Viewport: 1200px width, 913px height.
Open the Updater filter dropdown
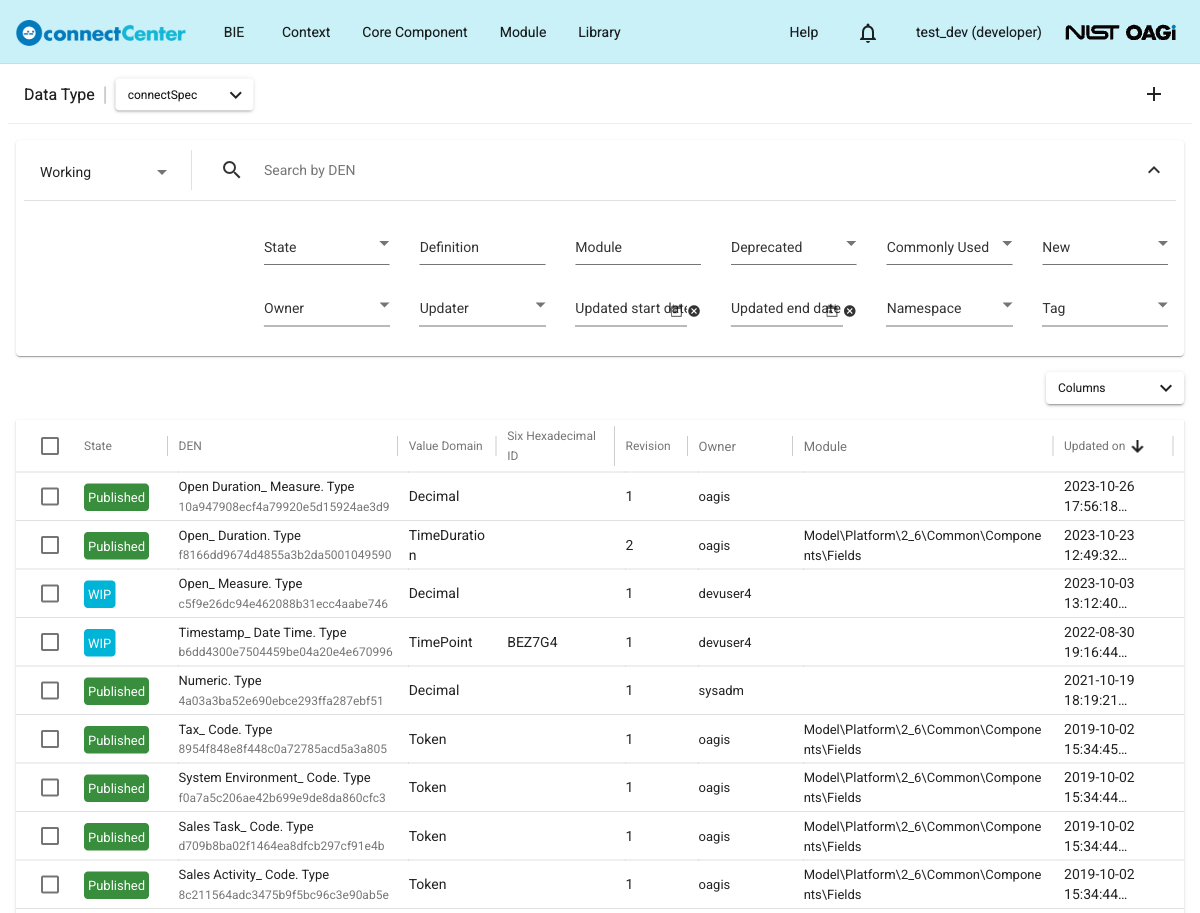click(482, 308)
